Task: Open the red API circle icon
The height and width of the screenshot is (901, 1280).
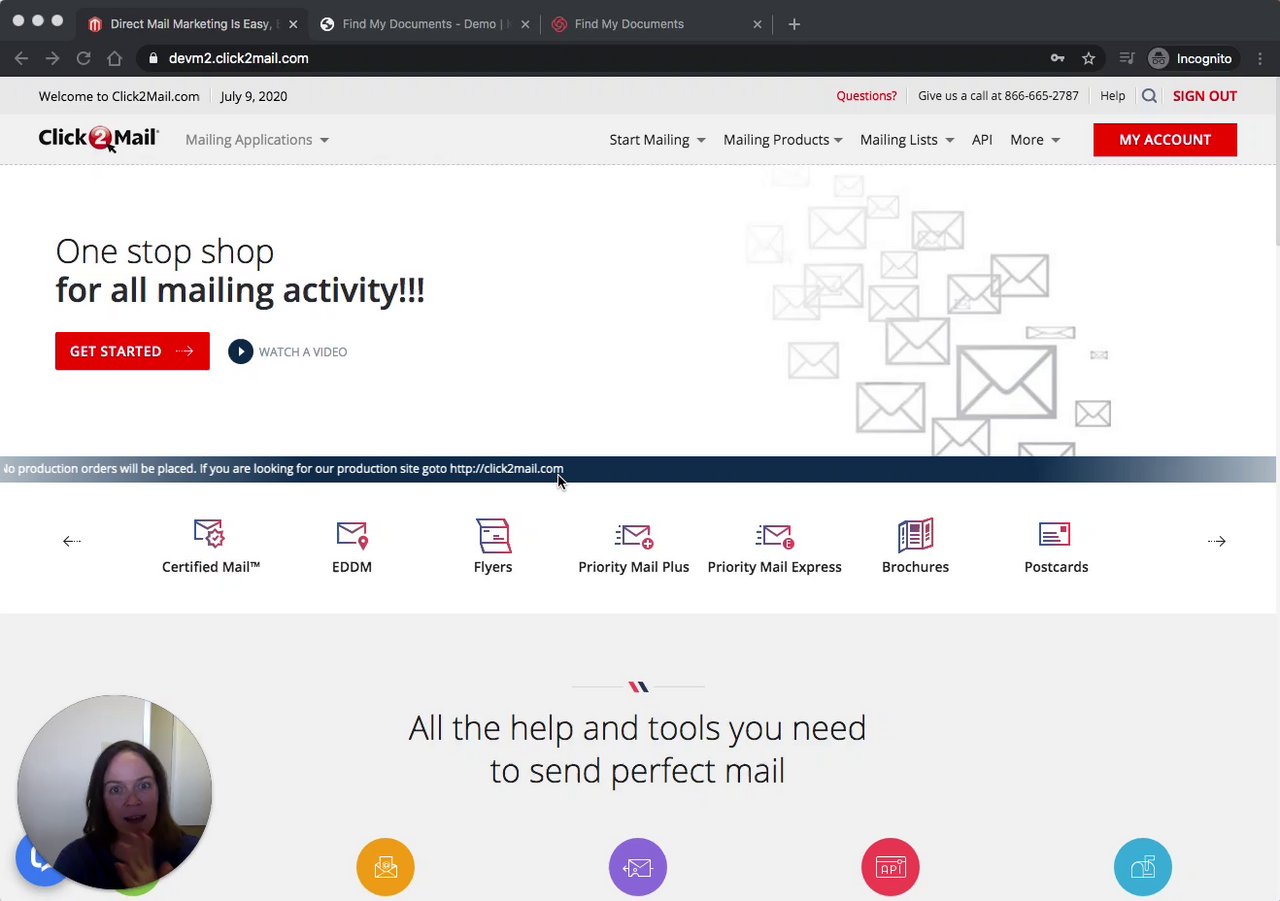Action: click(x=890, y=867)
